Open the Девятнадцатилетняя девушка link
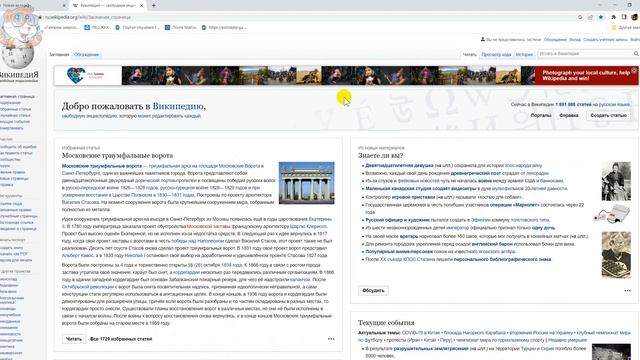640x360 pixels. click(x=399, y=166)
